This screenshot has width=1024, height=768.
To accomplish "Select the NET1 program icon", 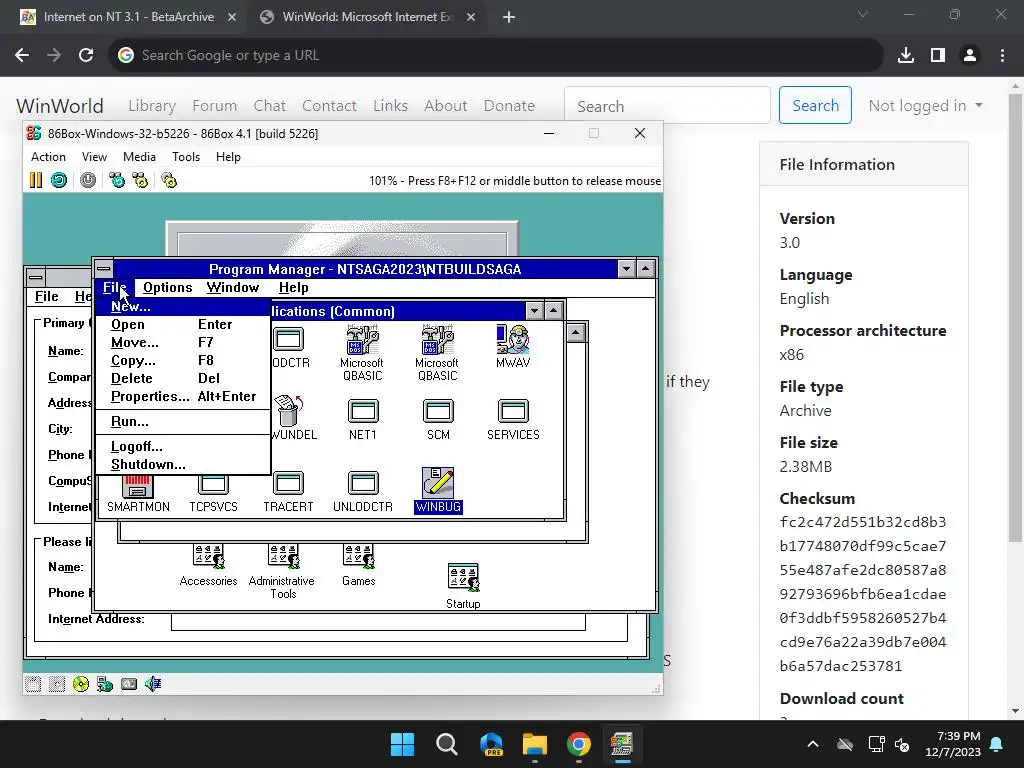I will coord(362,420).
